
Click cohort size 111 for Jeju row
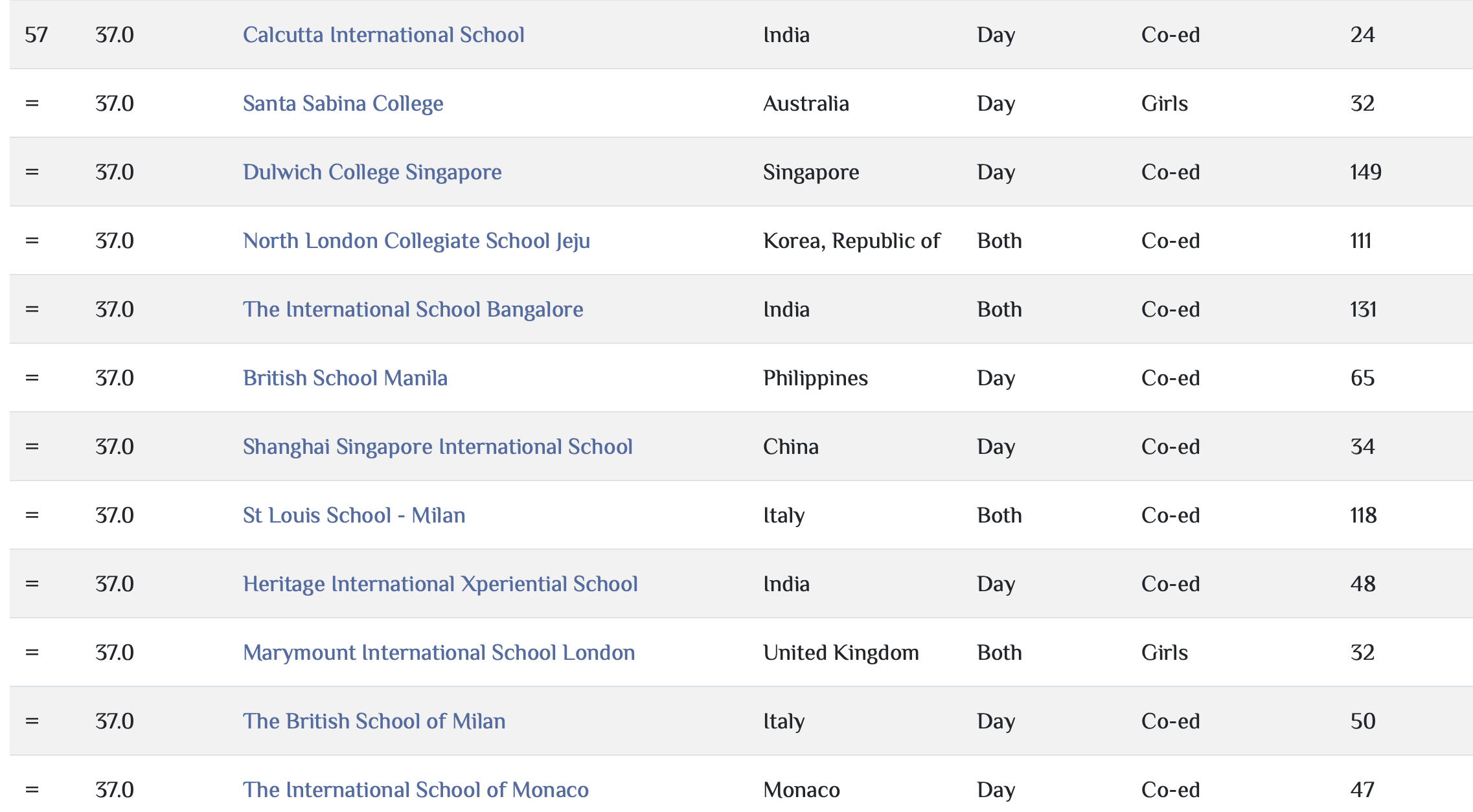(x=1360, y=241)
